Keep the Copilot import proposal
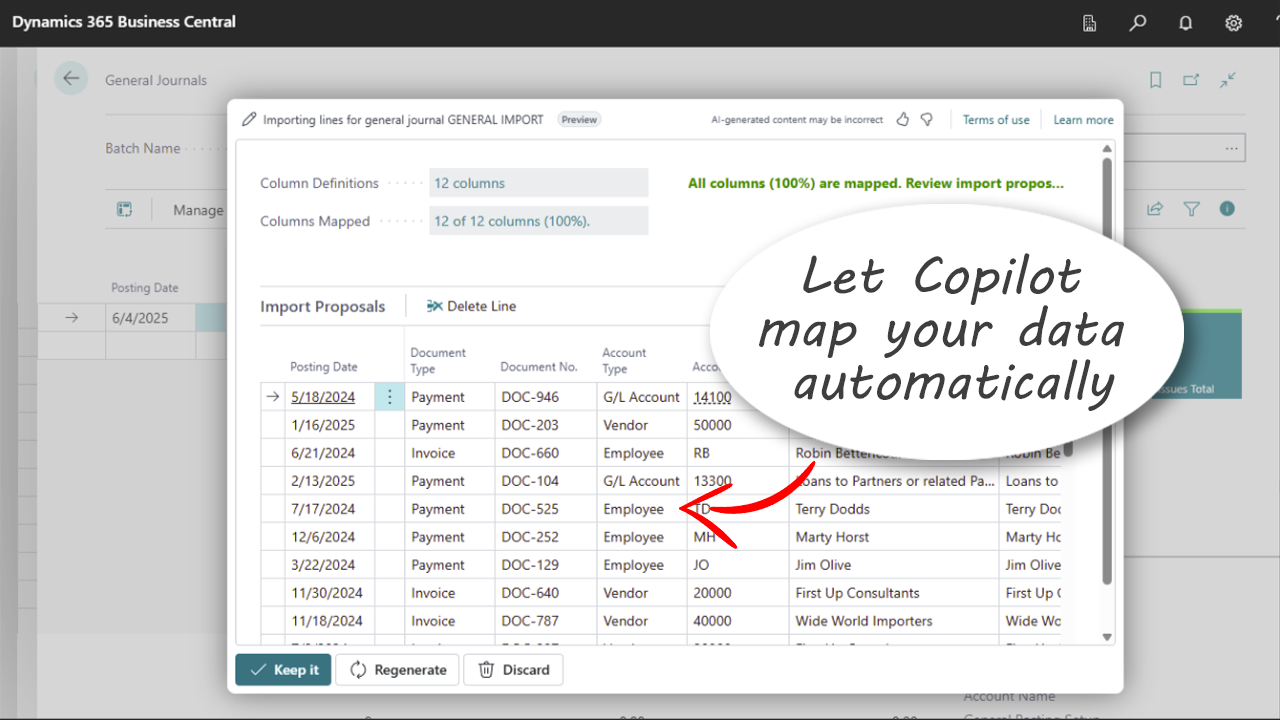The image size is (1280, 720). pos(283,670)
